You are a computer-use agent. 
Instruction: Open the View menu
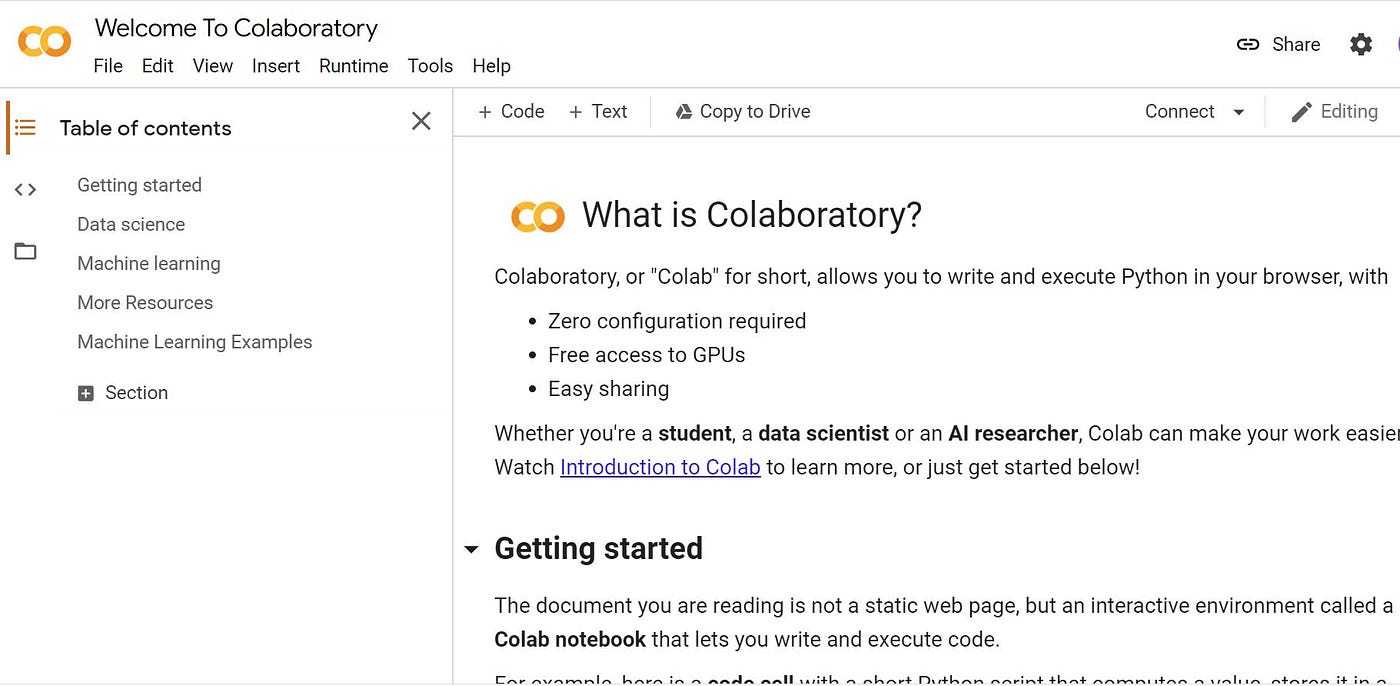(x=213, y=66)
